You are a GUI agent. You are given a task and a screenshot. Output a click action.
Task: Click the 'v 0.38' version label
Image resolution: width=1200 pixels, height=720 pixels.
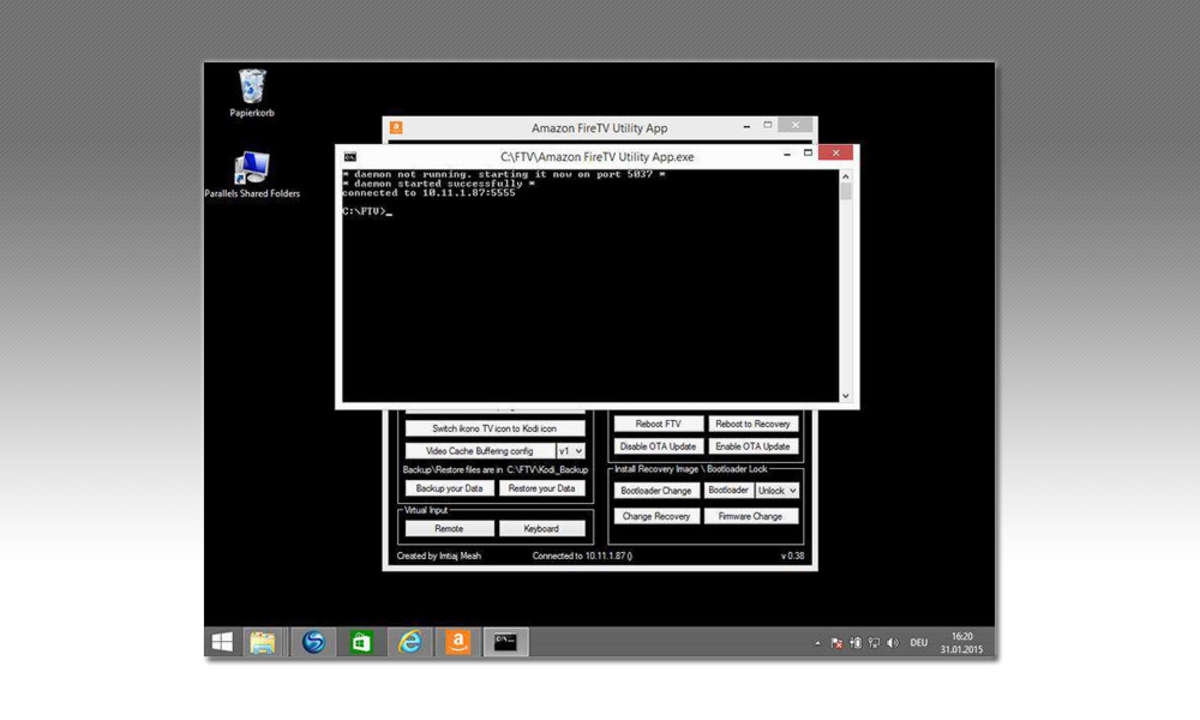(x=792, y=555)
